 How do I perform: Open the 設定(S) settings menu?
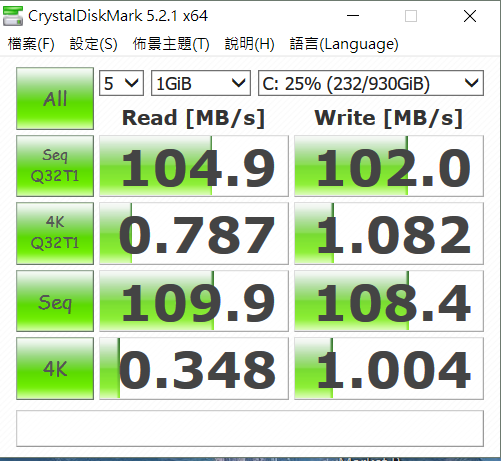(93, 44)
